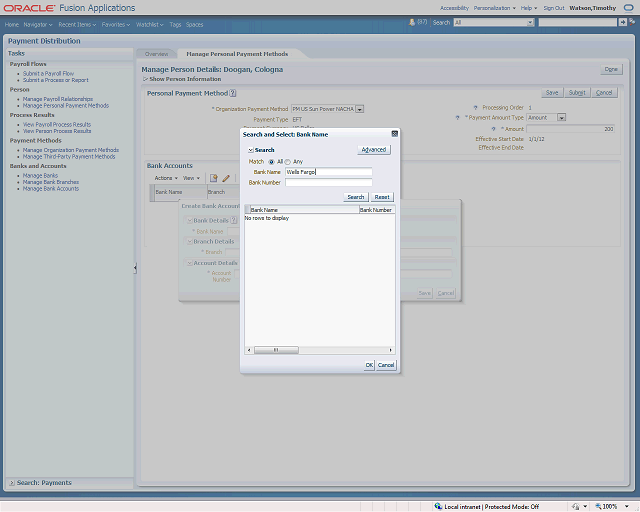
Task: Expand the Search: Payments panel
Action: click(x=12, y=483)
